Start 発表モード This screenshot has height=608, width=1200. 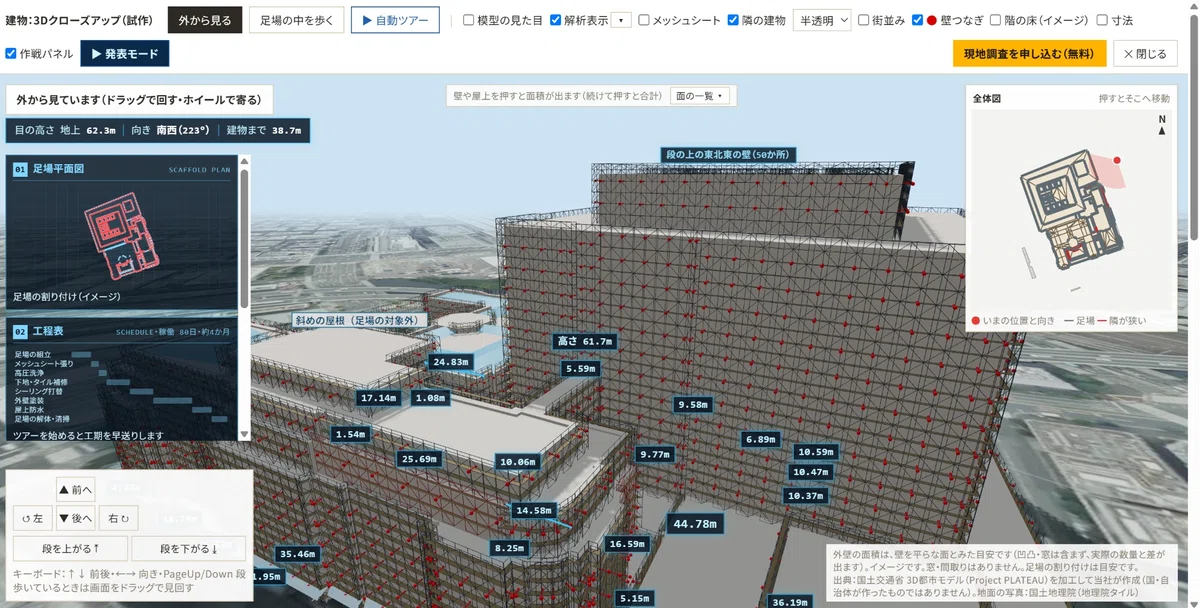point(125,54)
